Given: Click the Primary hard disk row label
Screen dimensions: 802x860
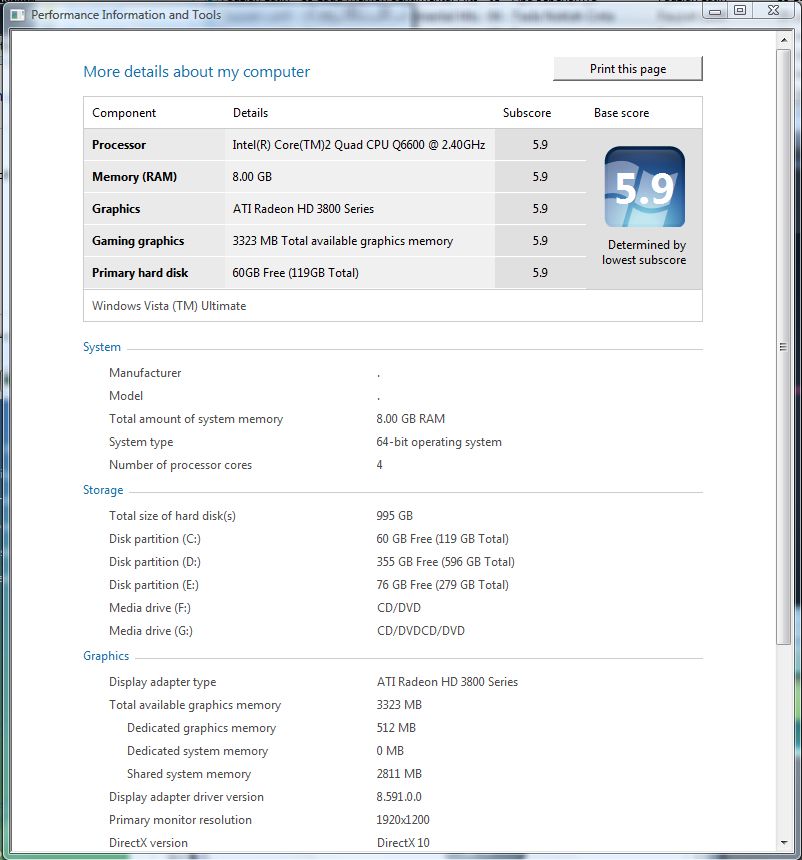Looking at the screenshot, I should [x=140, y=273].
